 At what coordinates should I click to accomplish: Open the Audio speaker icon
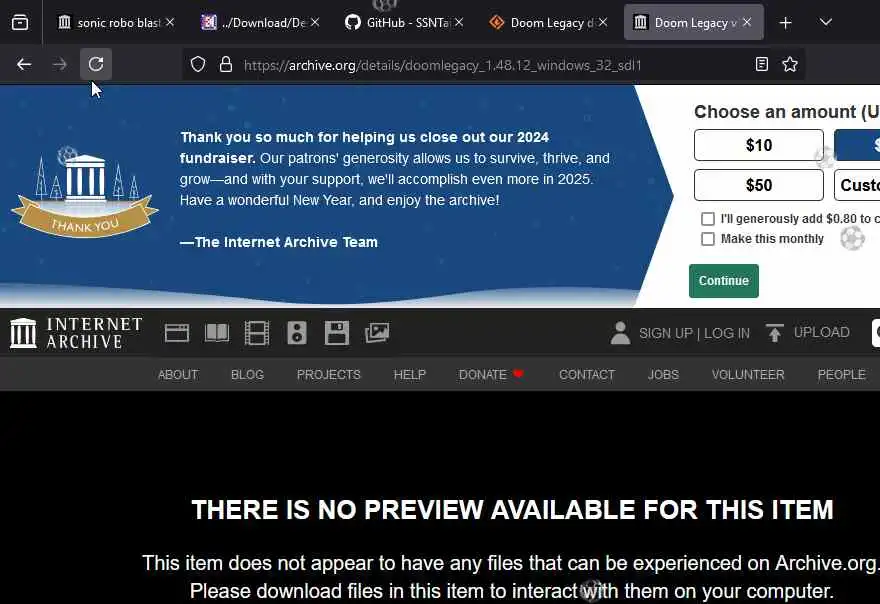point(297,333)
